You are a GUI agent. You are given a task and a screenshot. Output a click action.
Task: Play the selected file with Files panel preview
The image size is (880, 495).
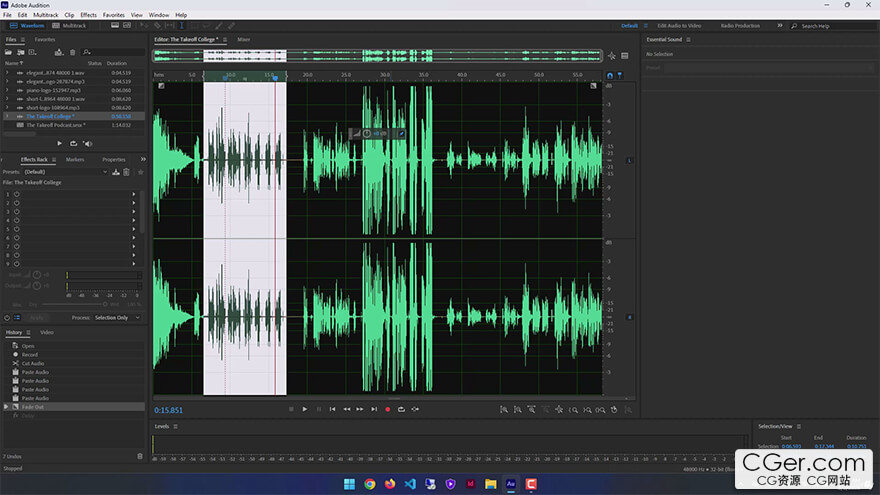click(x=59, y=144)
